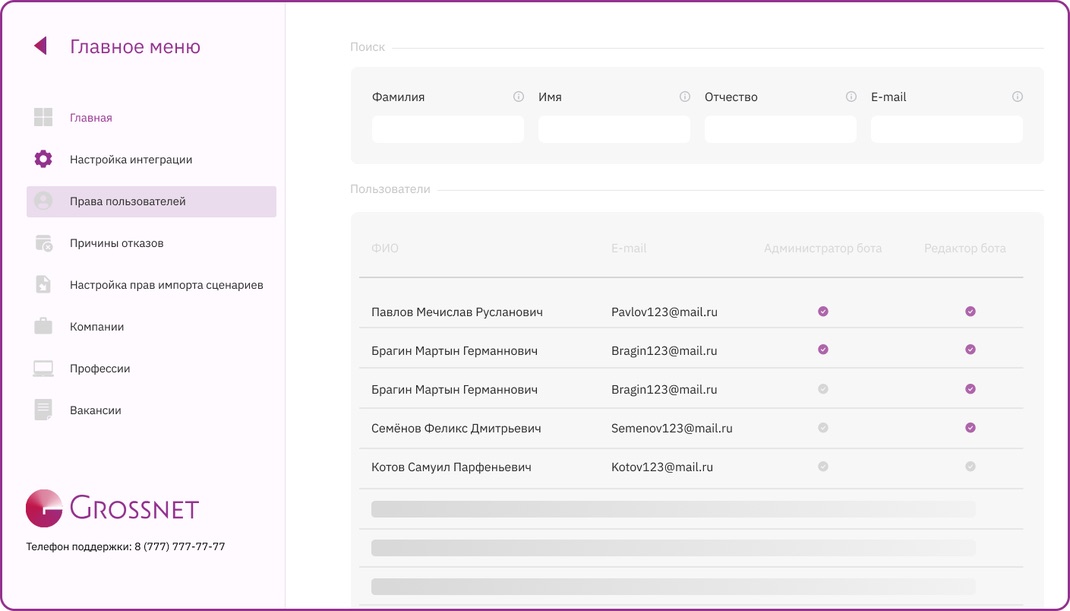Click the Фамилия search input field

pos(448,129)
